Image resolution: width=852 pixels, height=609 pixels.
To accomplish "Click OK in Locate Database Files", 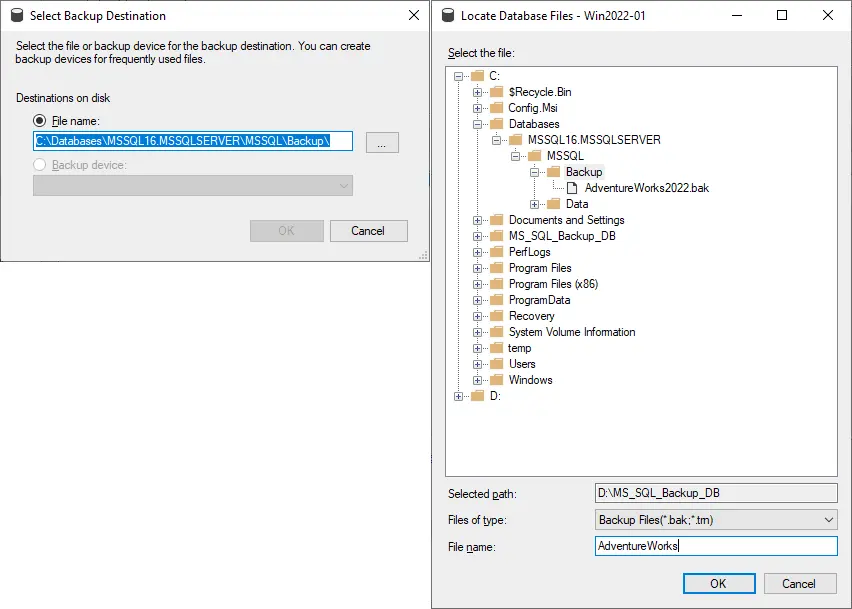I will 719,583.
